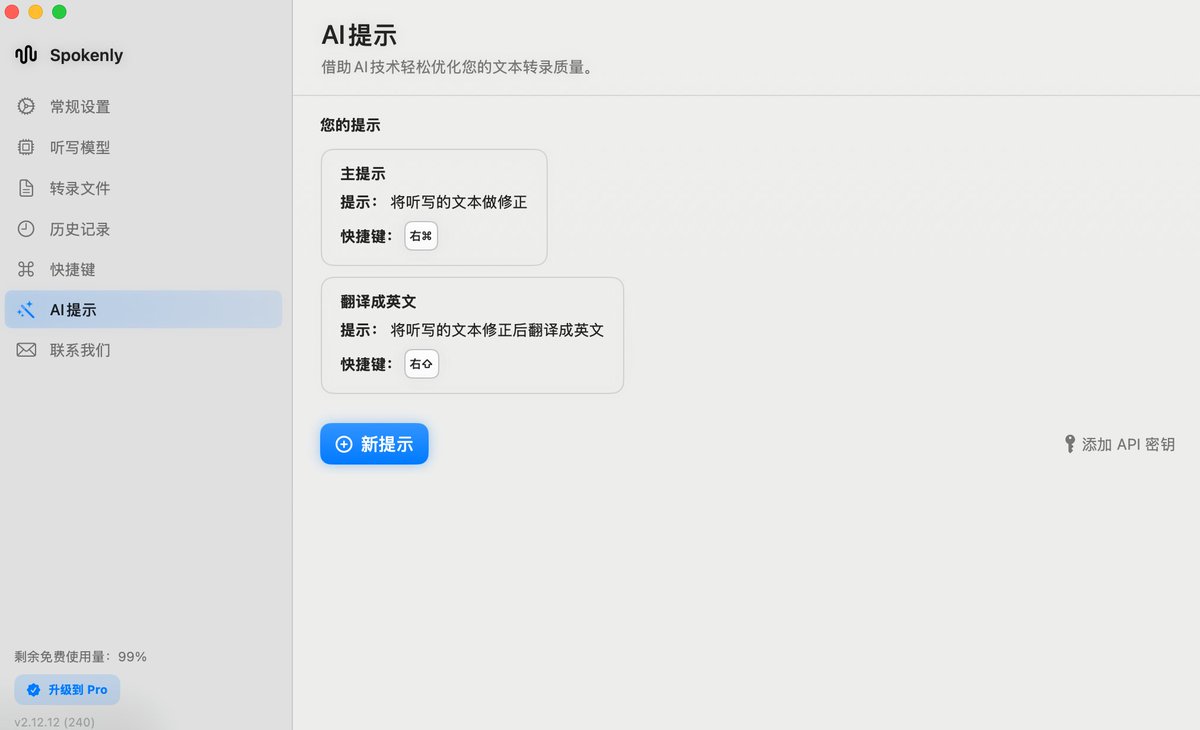Click the chip icon beside 听写模型
This screenshot has height=730, width=1200.
pos(26,148)
